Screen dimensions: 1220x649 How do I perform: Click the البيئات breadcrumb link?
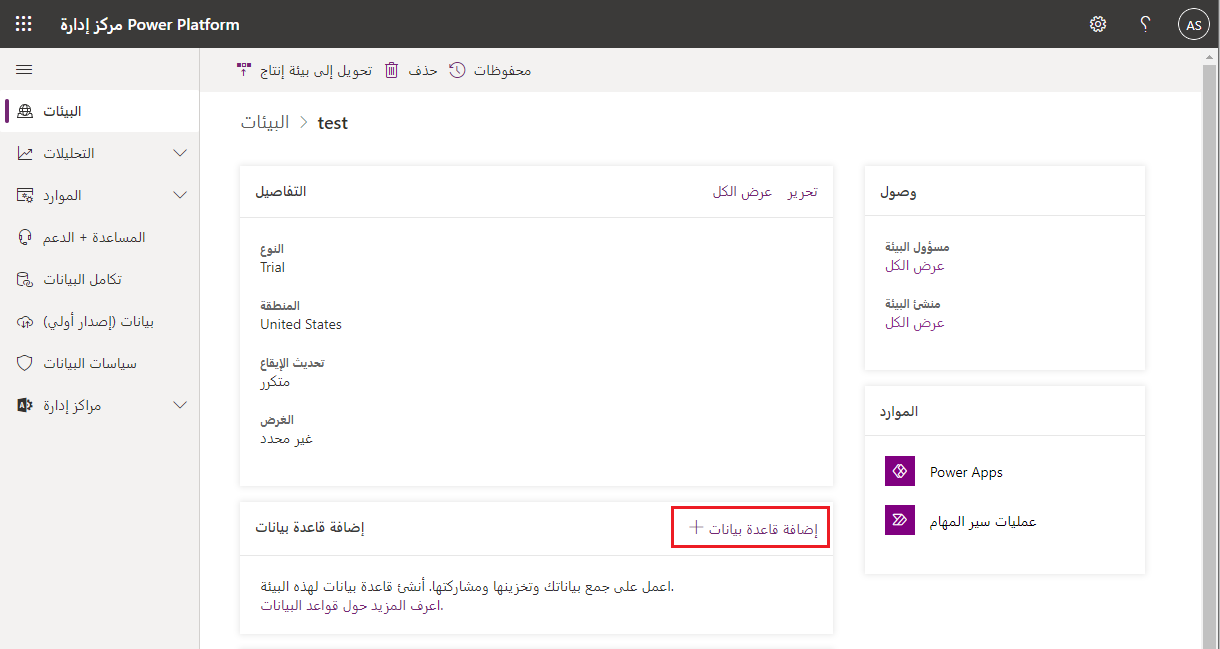pos(265,122)
